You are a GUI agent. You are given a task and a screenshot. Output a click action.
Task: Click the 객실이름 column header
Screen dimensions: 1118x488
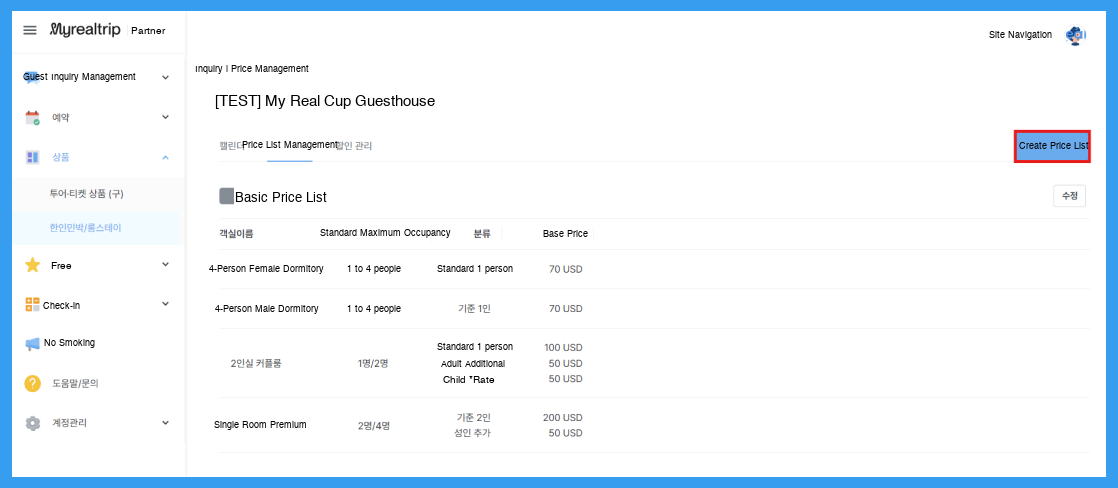236,233
